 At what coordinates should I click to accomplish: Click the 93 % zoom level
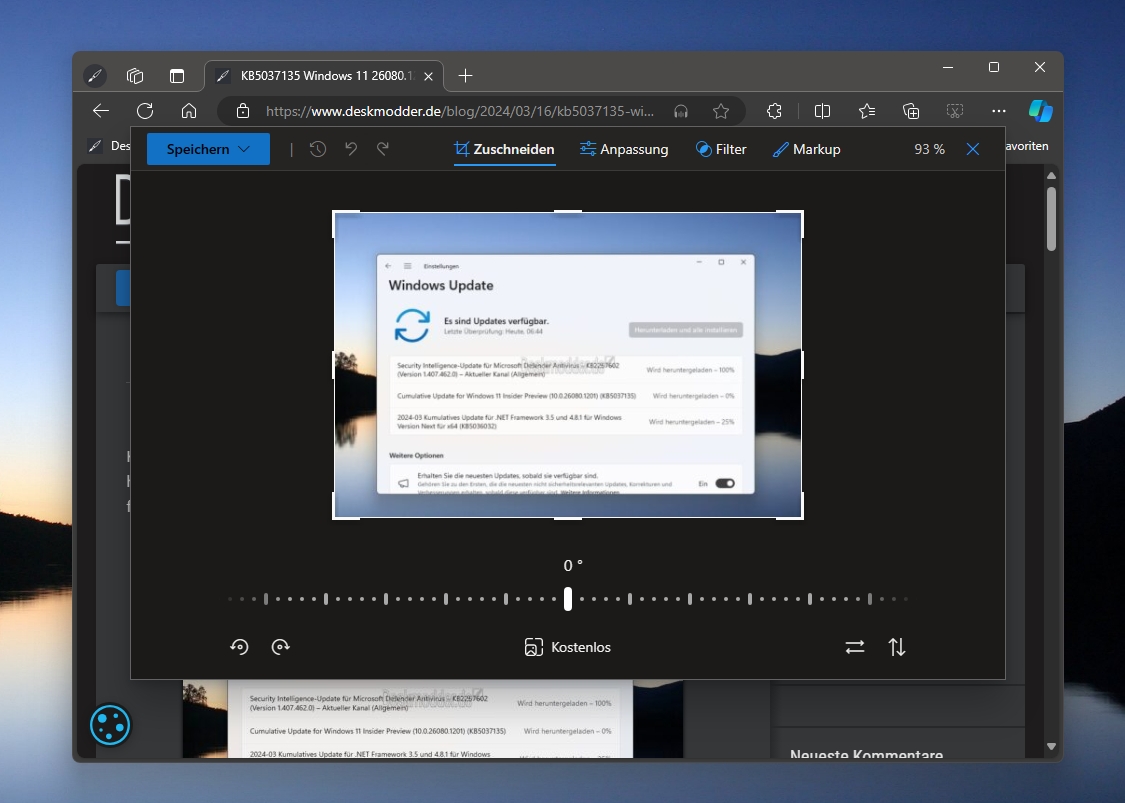[x=929, y=149]
